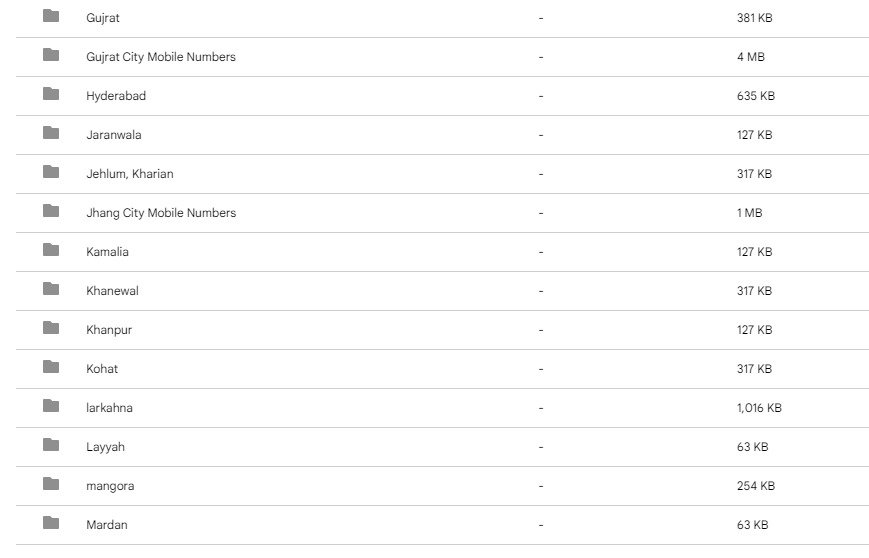Click the 381 KB size for Gujrat
Screen dimensions: 869x558
coord(754,18)
